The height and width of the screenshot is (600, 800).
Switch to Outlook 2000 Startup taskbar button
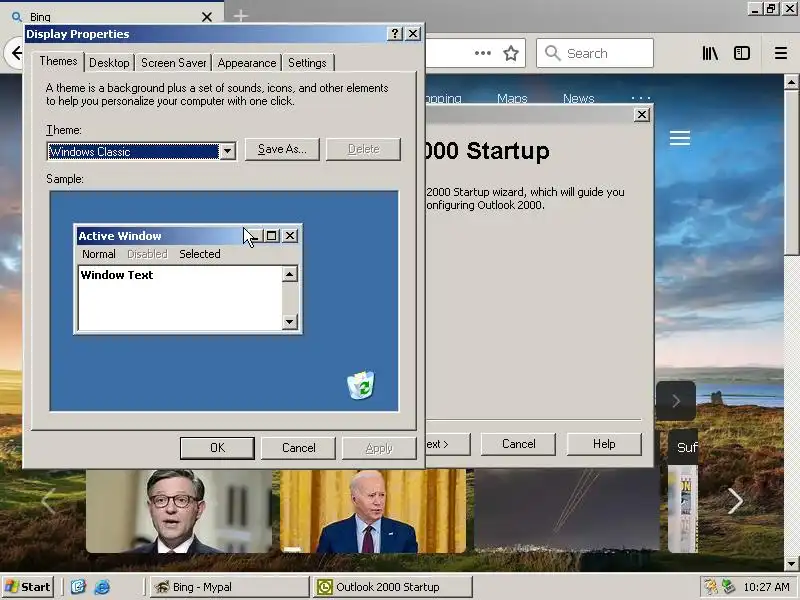pyautogui.click(x=393, y=587)
